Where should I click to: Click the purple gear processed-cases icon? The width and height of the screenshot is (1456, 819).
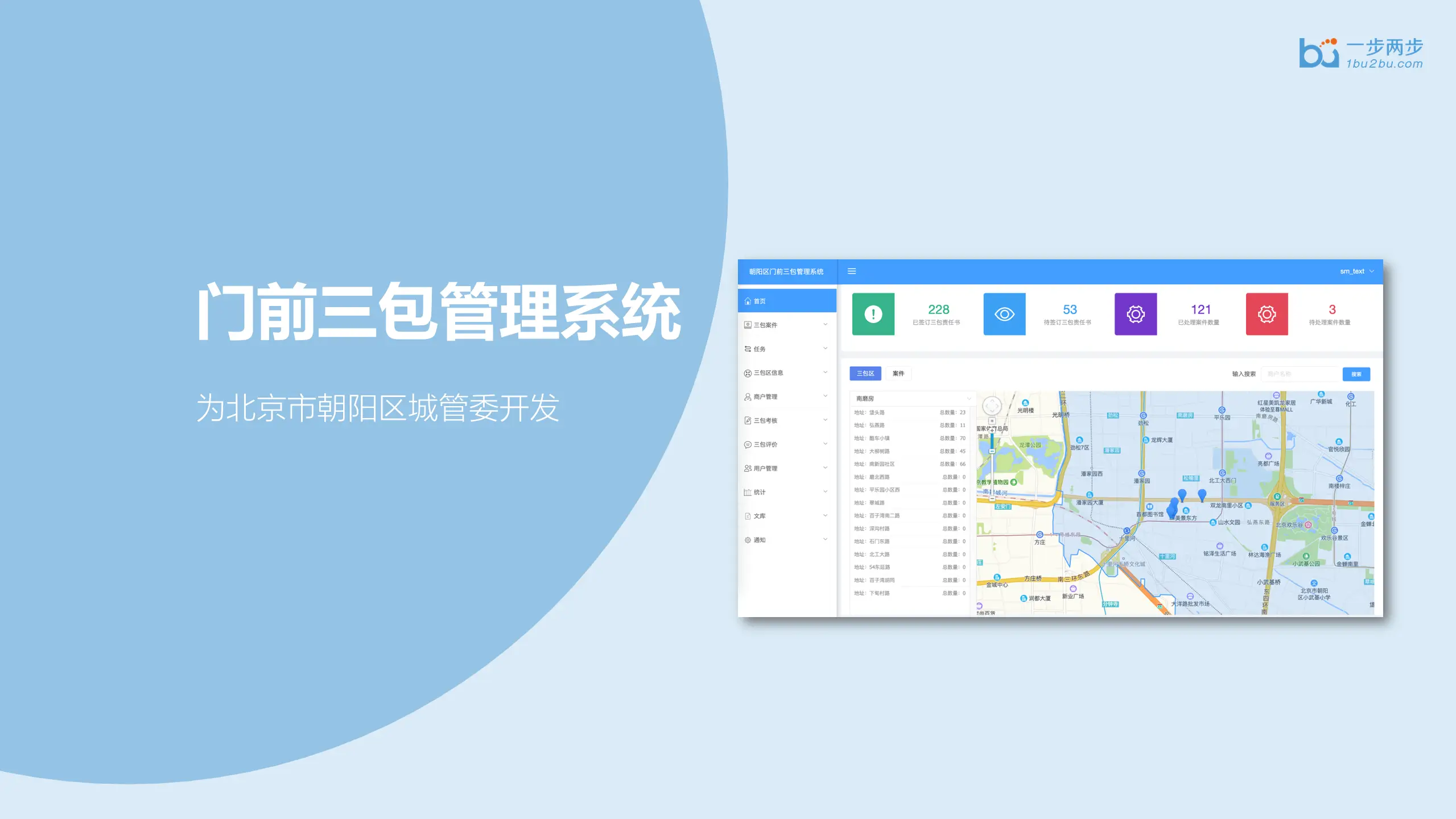coord(1135,314)
